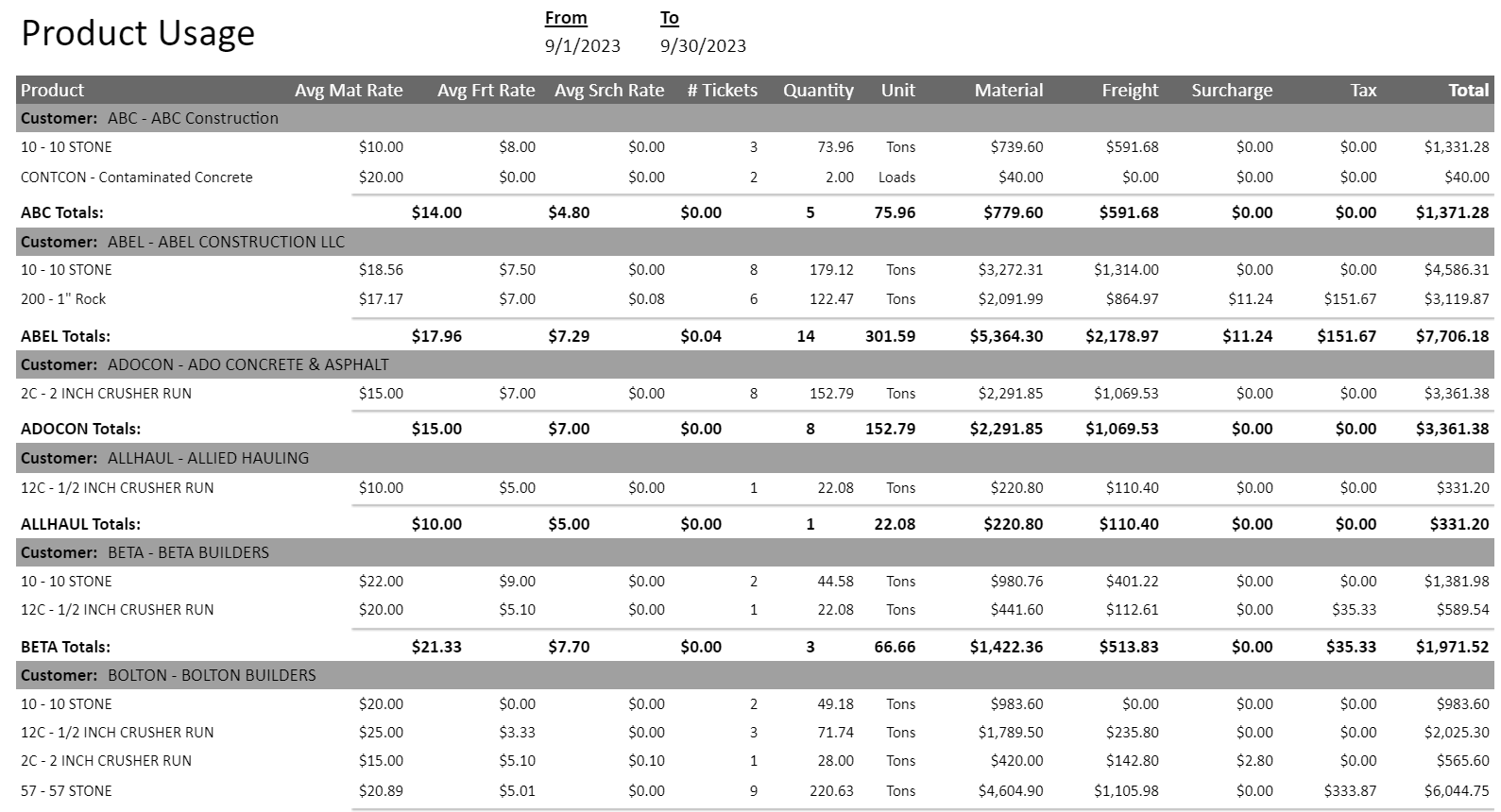Click the To date label
This screenshot has height=812, width=1501.
[x=669, y=18]
